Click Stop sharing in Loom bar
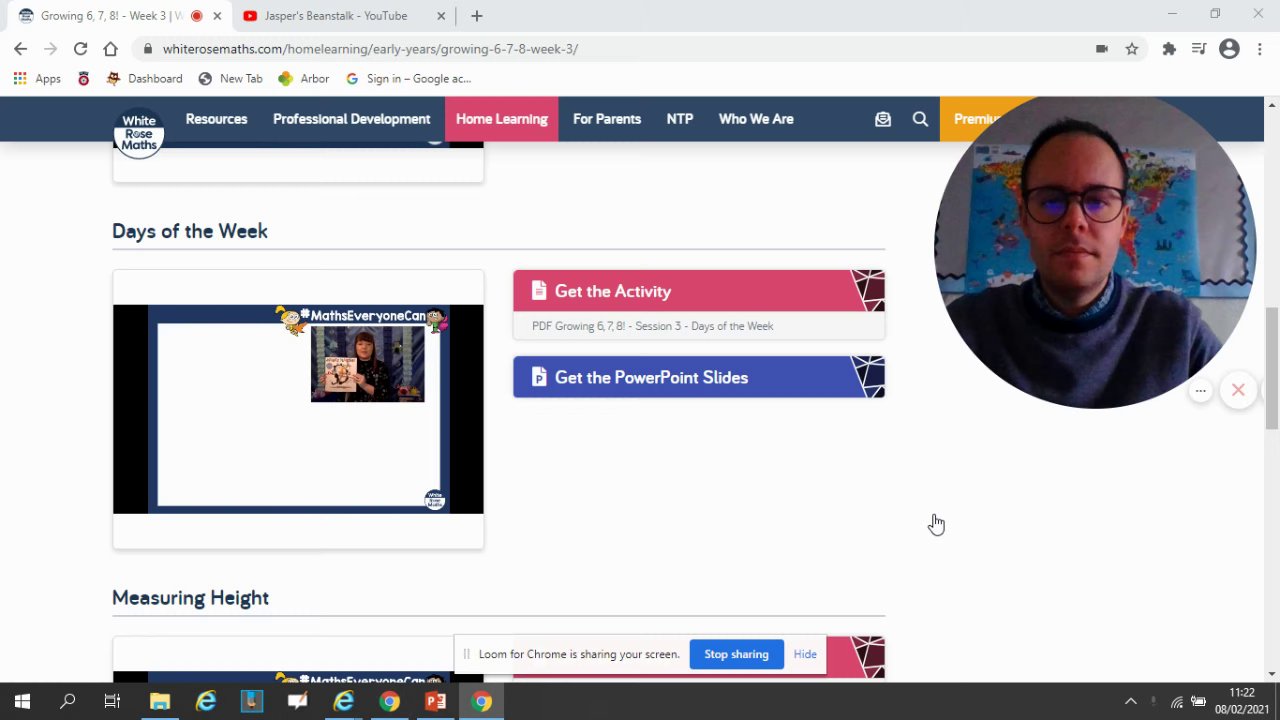Viewport: 1280px width, 720px height. (736, 654)
